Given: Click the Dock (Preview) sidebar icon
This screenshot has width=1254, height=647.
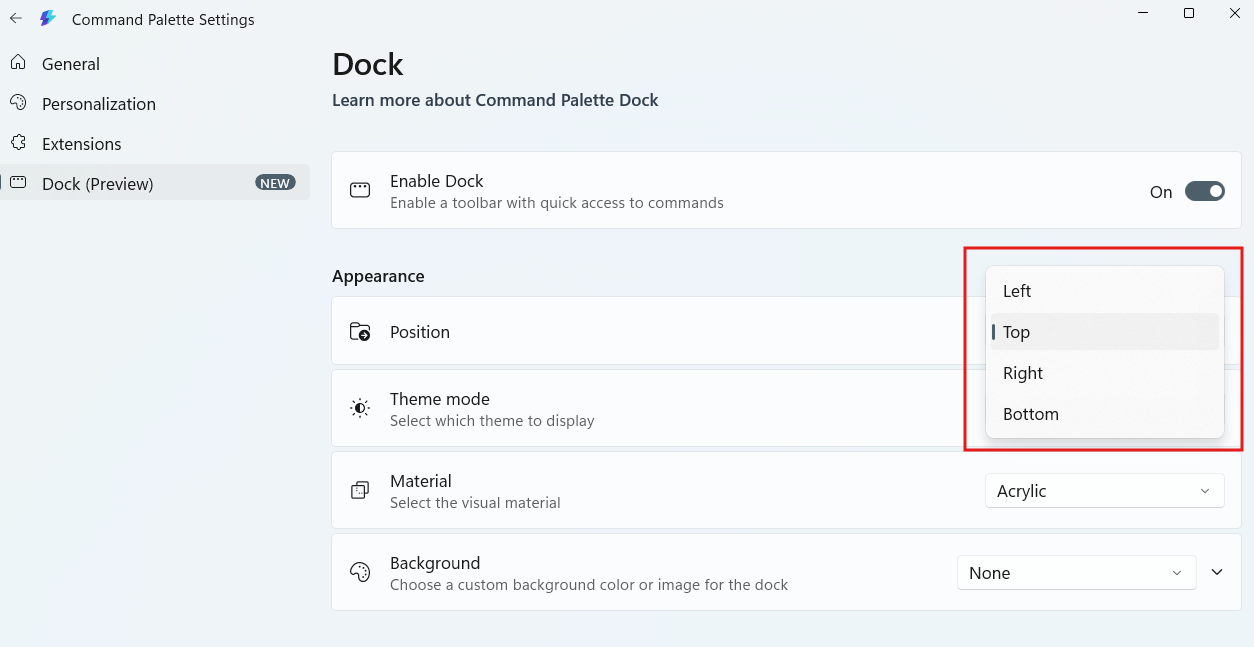Looking at the screenshot, I should [x=18, y=183].
